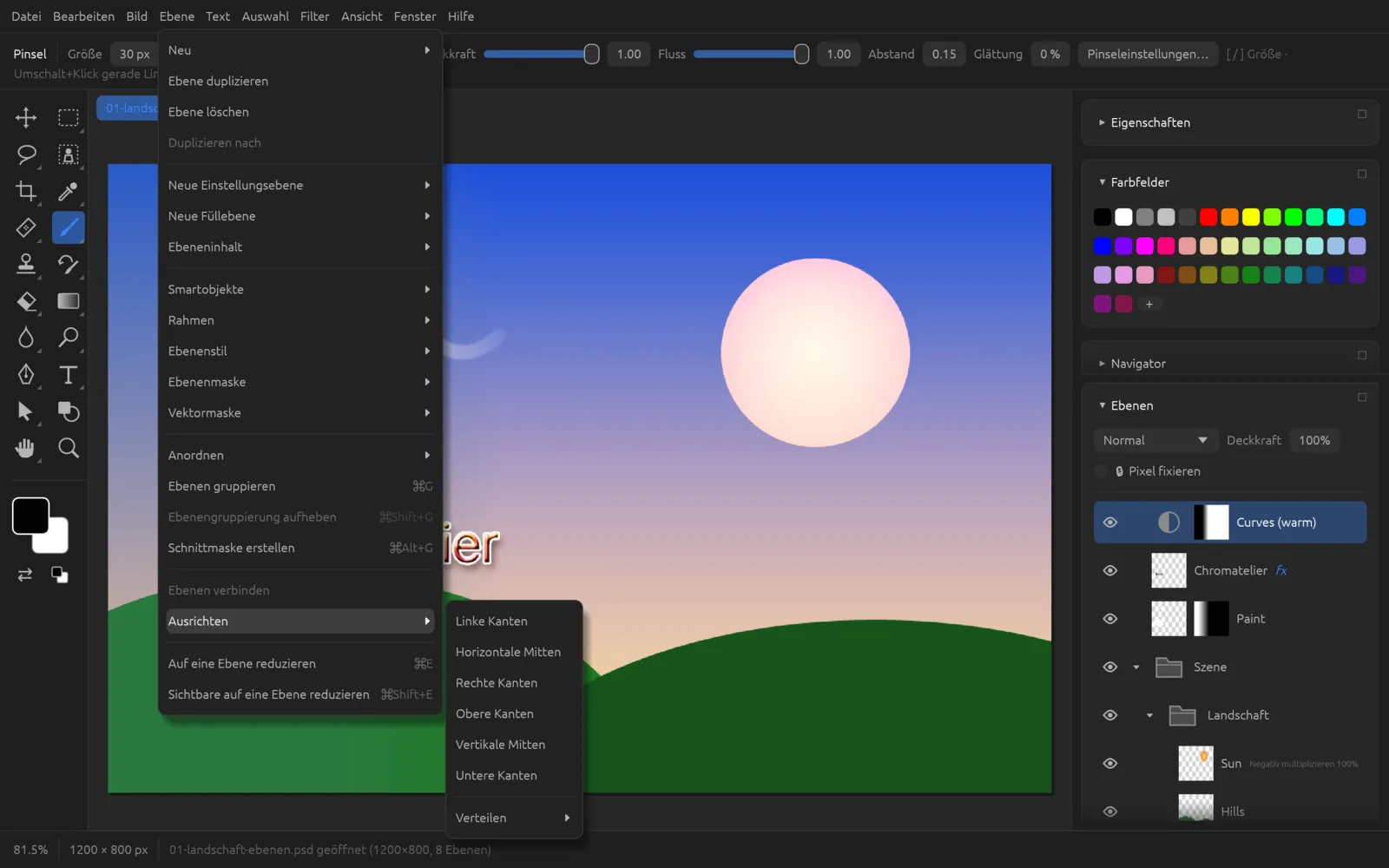The width and height of the screenshot is (1389, 868).
Task: Enable the Pixel fixieren checkbox
Action: (x=1101, y=471)
